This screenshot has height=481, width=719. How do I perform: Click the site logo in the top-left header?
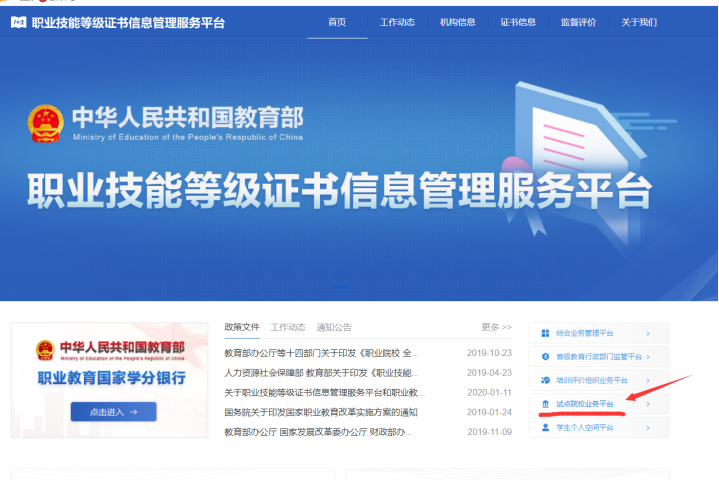pyautogui.click(x=18, y=22)
